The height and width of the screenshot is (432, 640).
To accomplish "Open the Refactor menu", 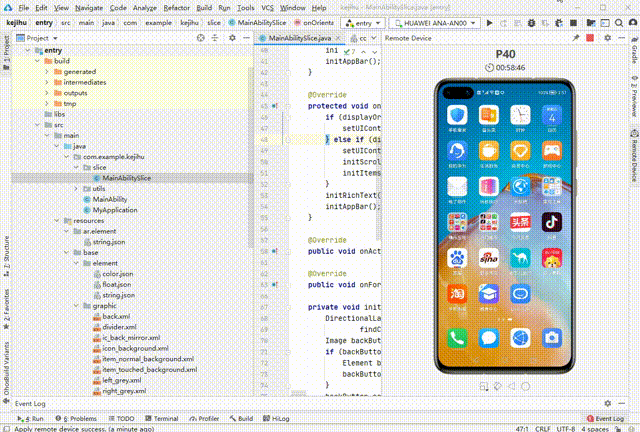I will coord(176,7).
